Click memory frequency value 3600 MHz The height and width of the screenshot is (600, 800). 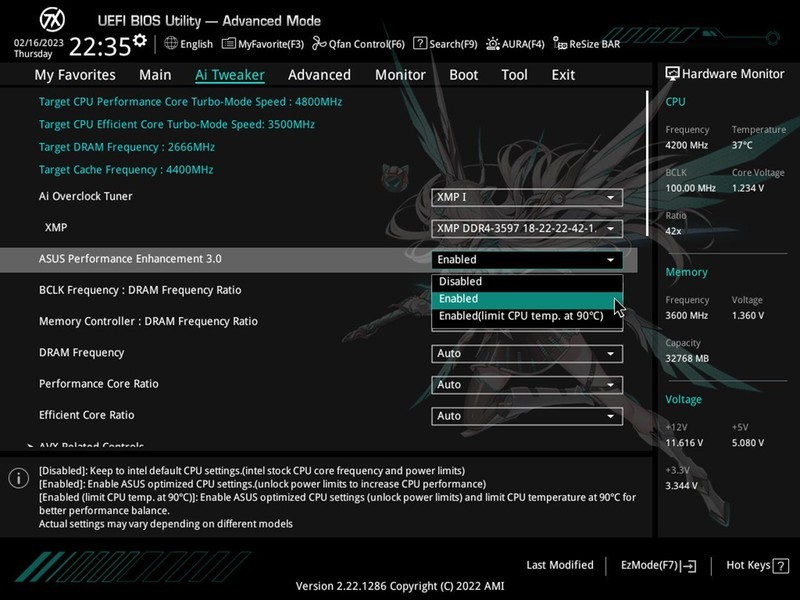click(x=686, y=316)
